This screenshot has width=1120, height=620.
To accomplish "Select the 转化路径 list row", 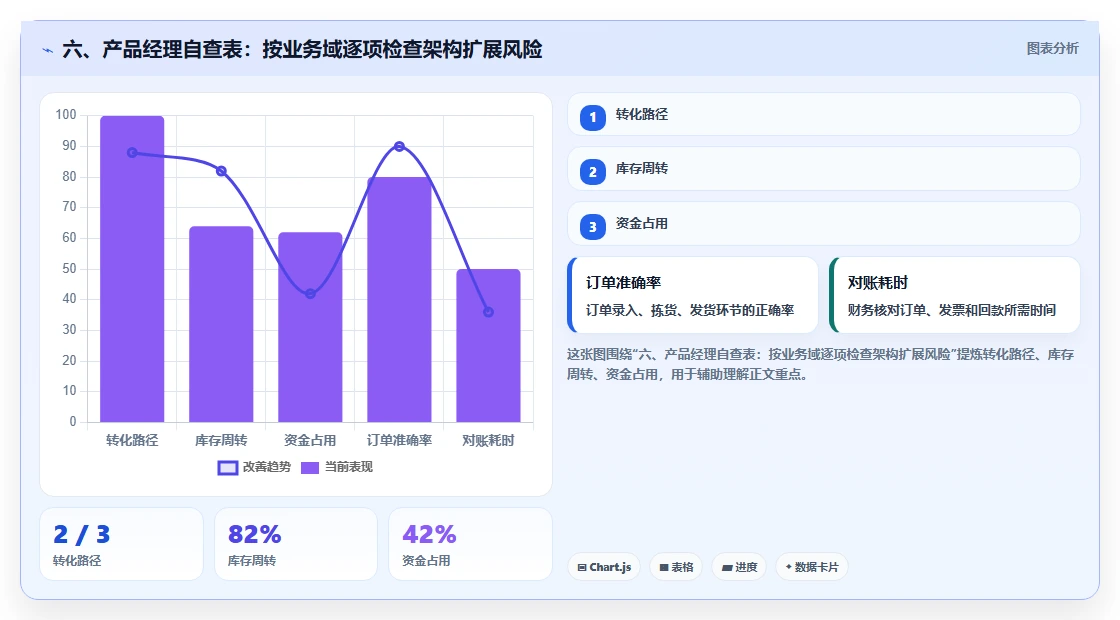I will pos(824,114).
